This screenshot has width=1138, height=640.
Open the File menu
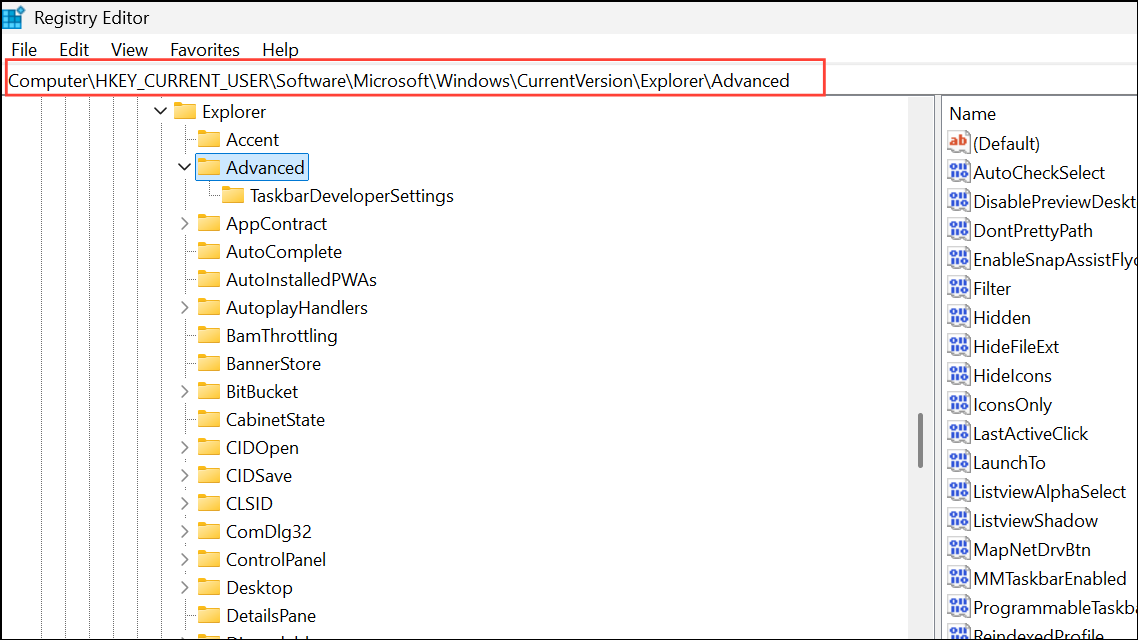click(24, 49)
